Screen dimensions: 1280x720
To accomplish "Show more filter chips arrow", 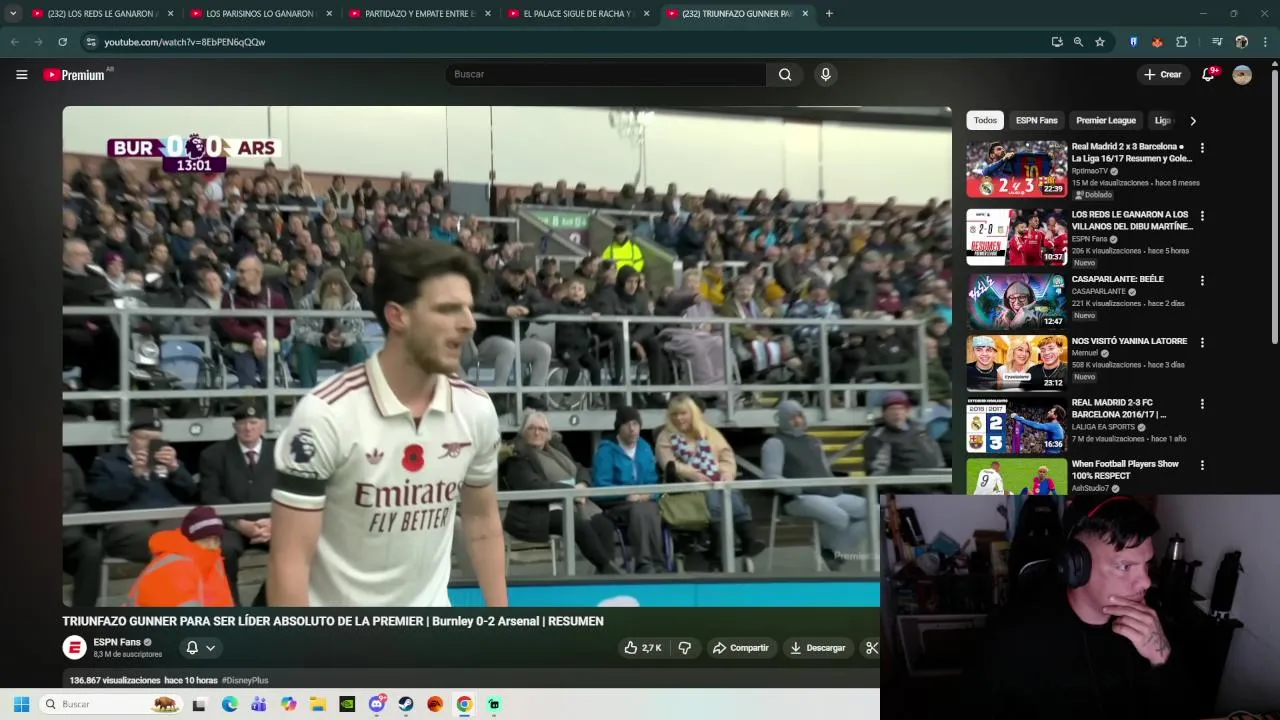I will pyautogui.click(x=1192, y=121).
